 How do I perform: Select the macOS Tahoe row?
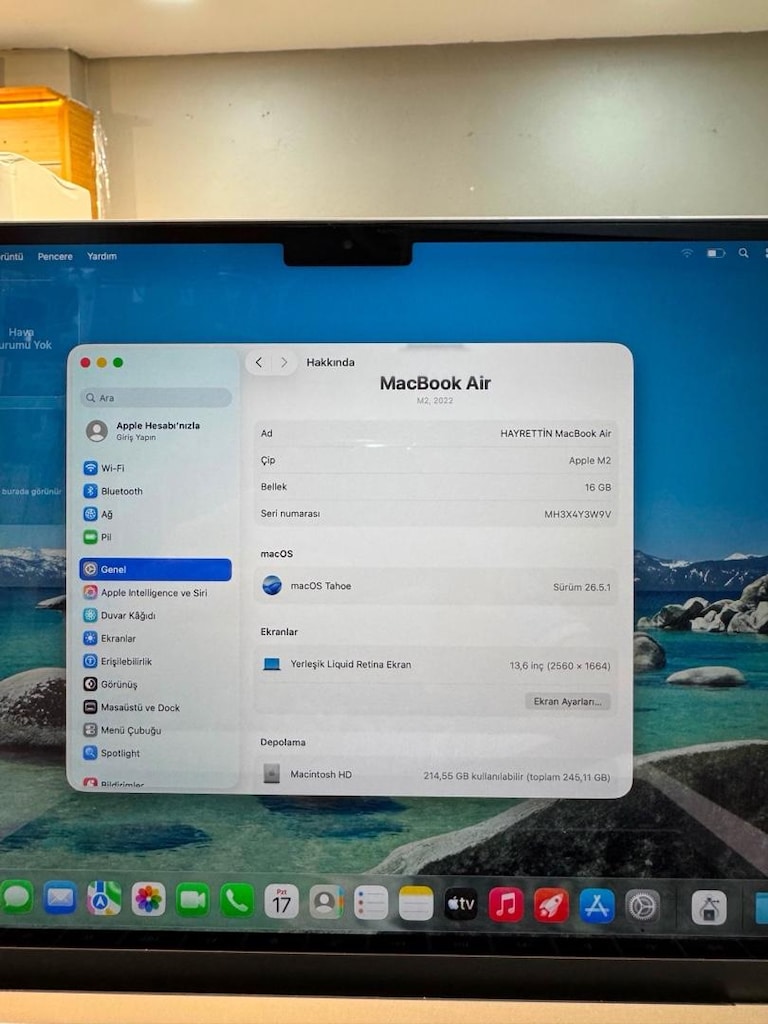pyautogui.click(x=436, y=586)
